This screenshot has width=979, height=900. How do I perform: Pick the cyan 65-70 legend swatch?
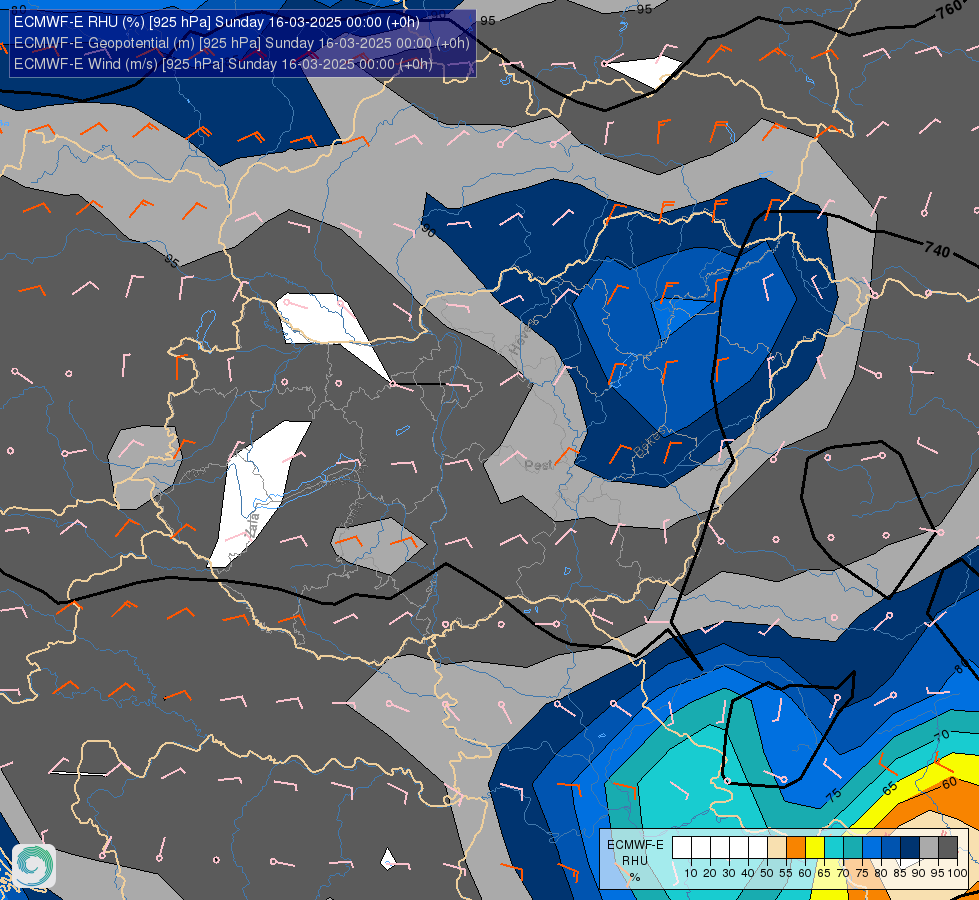point(834,847)
